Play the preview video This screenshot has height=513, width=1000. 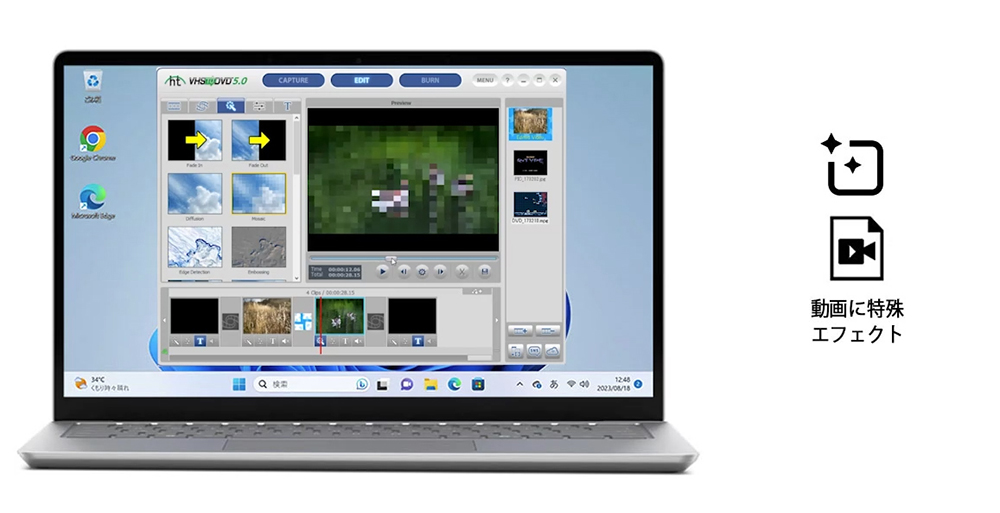382,271
